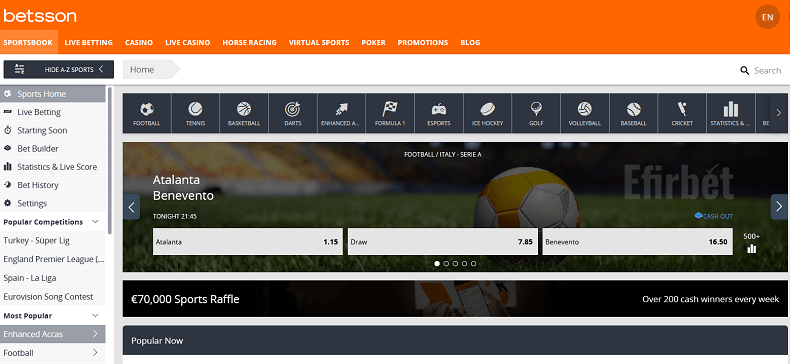Select the Tennis sport icon
The width and height of the screenshot is (790, 364).
pos(195,113)
